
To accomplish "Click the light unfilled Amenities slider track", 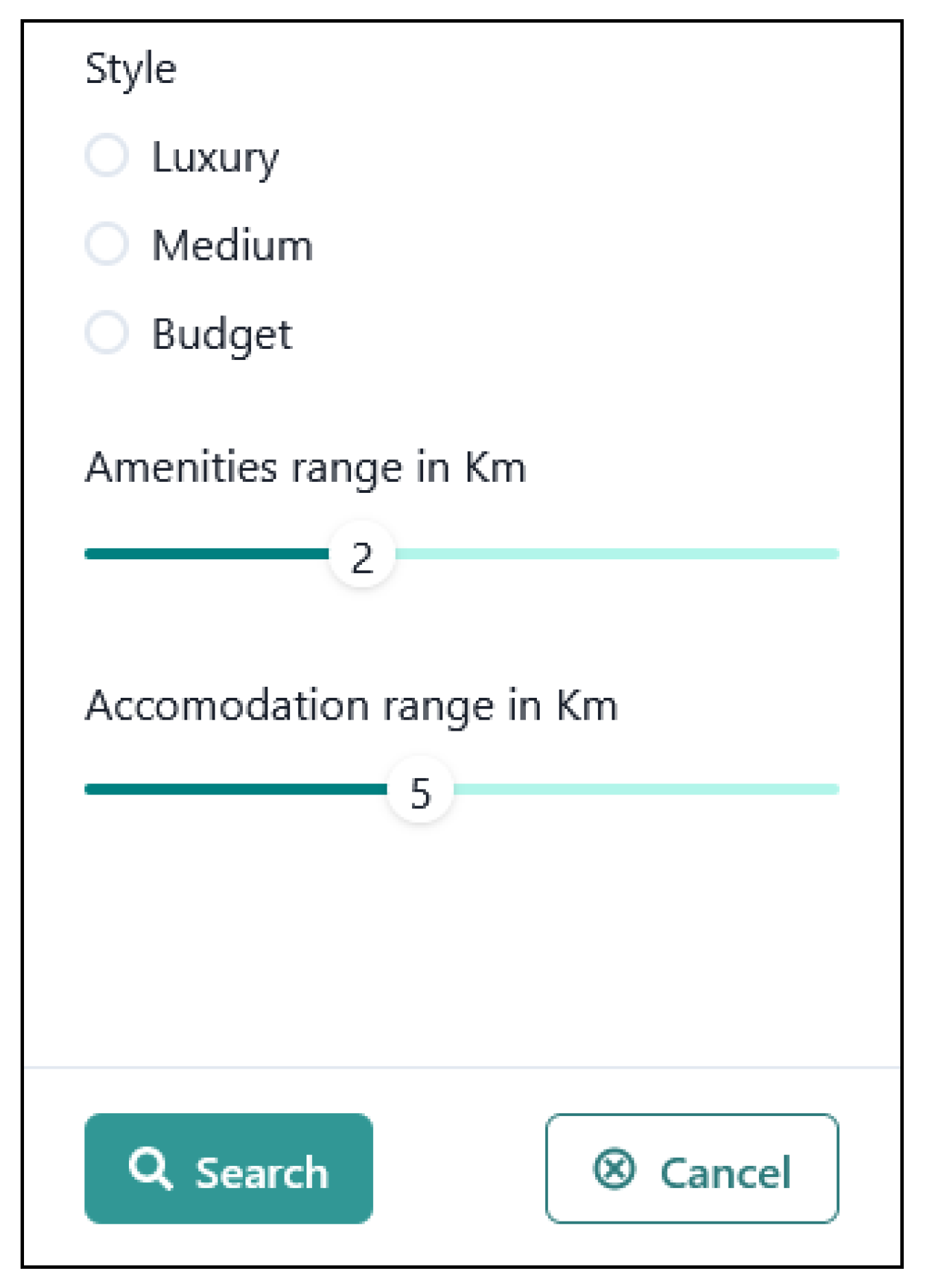I will (x=617, y=554).
